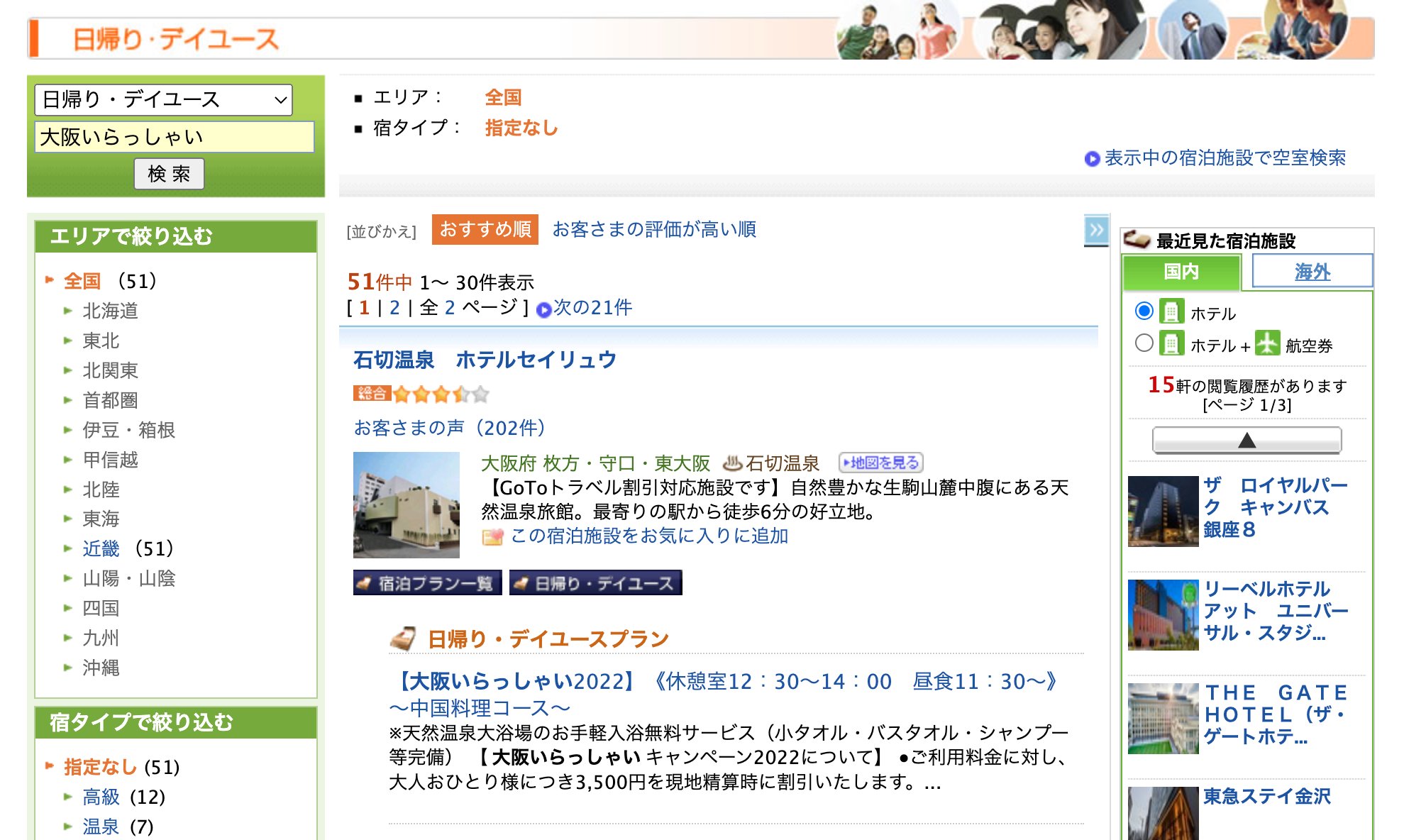Select the ホテル only radio button
Screen dimensions: 1426x840
(x=1144, y=311)
